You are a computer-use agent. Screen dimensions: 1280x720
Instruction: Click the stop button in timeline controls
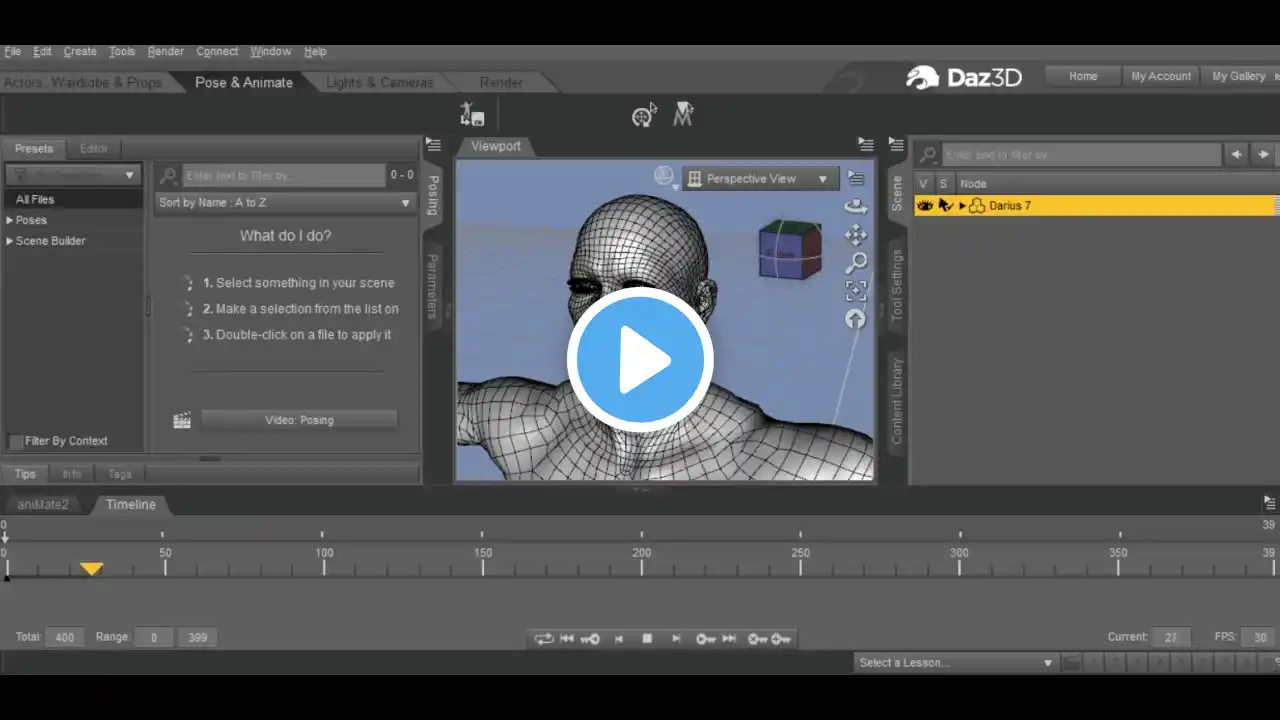pyautogui.click(x=647, y=639)
